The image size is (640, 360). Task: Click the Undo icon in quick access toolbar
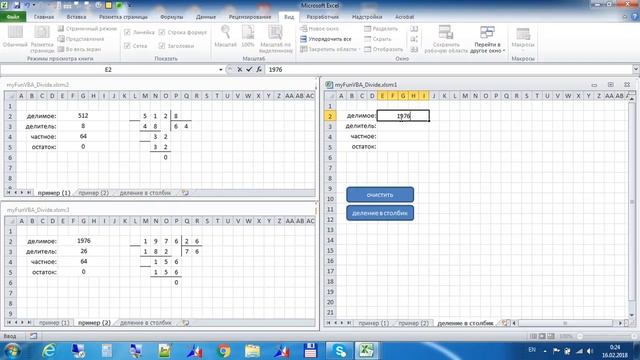pos(27,5)
